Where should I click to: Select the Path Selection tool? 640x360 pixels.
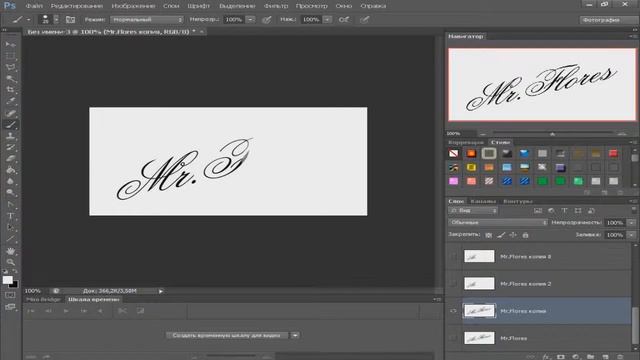11,227
